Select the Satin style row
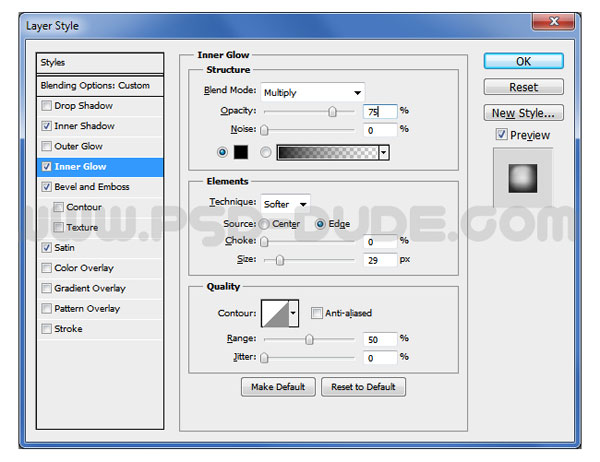Viewport: 600px width, 462px height. click(100, 248)
